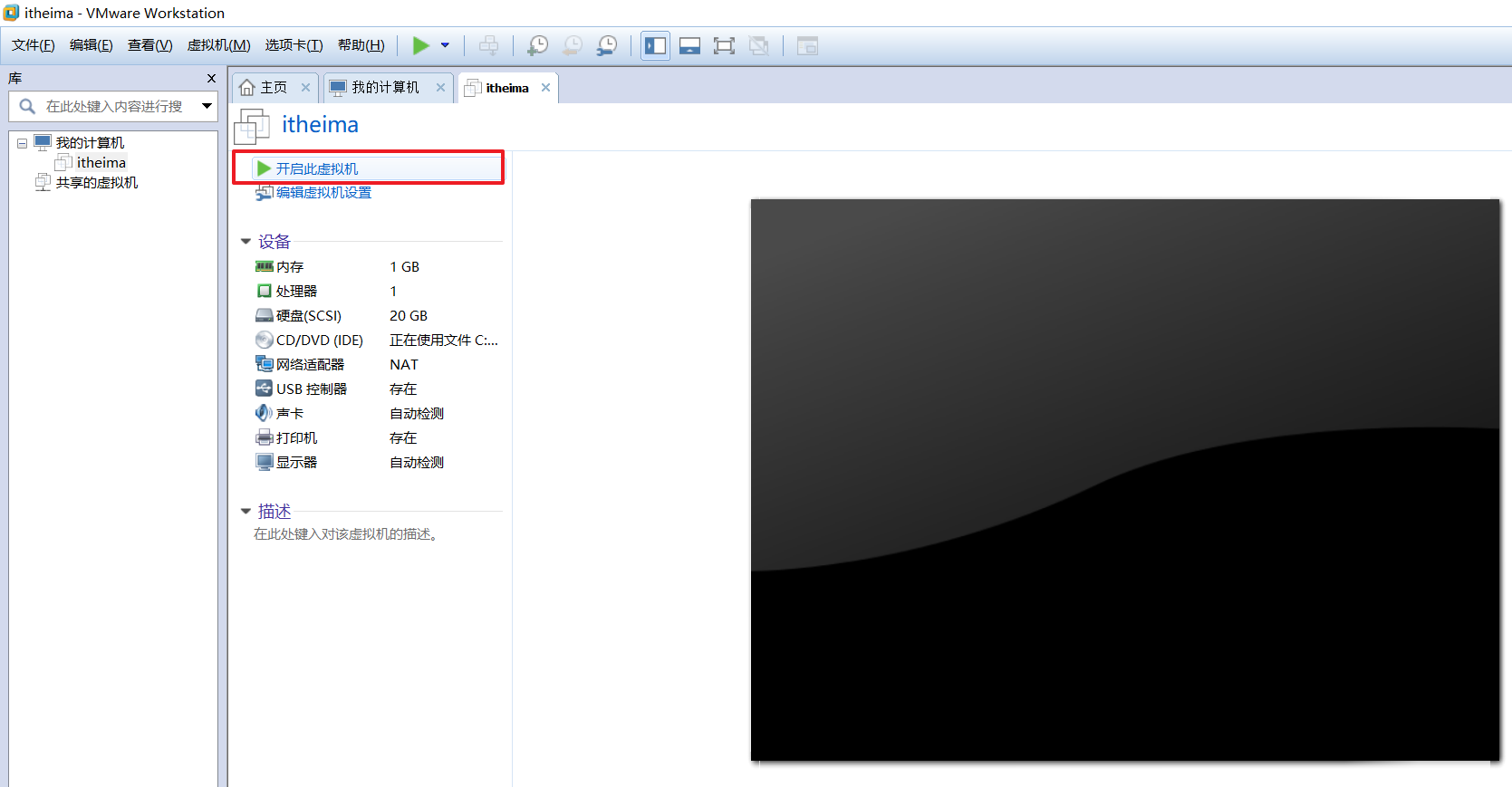The height and width of the screenshot is (787, 1512).
Task: Click the 硬盘(SCSI) hard disk icon
Action: [264, 315]
